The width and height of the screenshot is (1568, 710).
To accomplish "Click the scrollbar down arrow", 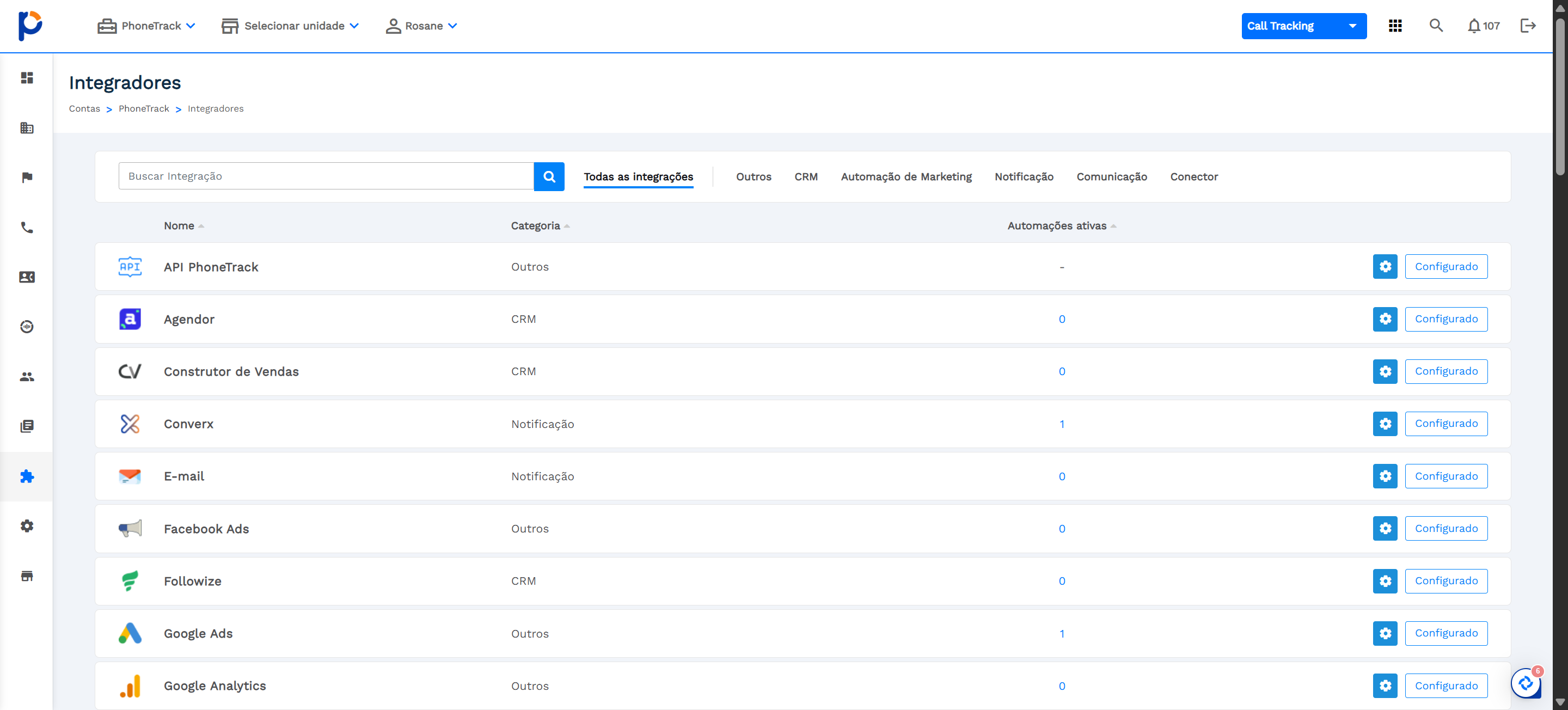I will (1560, 703).
